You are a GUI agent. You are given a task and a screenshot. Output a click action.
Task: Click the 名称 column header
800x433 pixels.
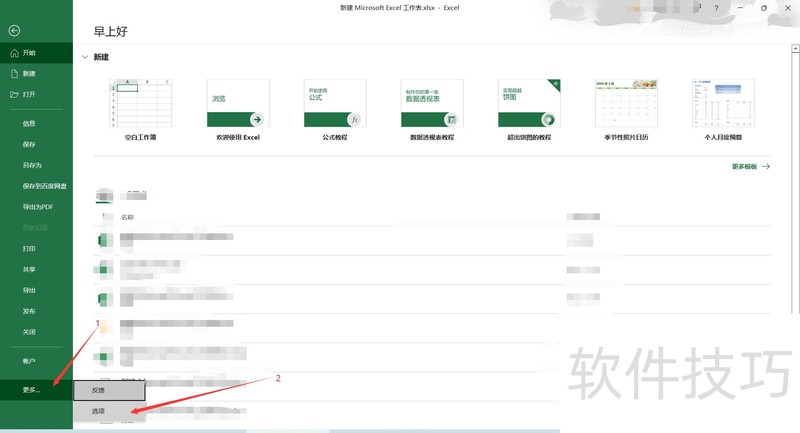click(x=127, y=217)
